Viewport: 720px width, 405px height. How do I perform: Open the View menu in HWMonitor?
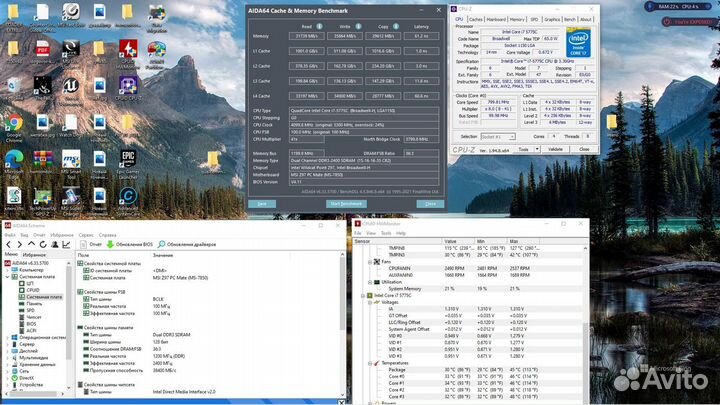(371, 233)
